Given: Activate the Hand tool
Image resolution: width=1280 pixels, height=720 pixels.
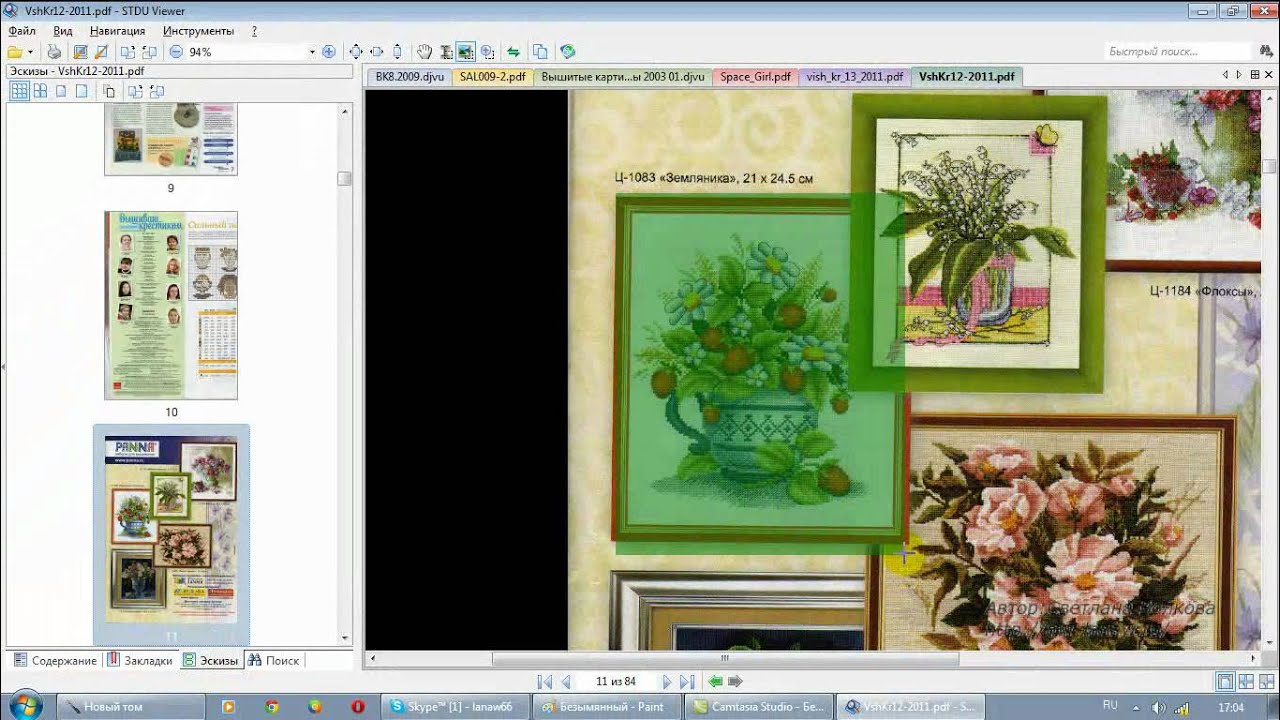Looking at the screenshot, I should pyautogui.click(x=425, y=52).
